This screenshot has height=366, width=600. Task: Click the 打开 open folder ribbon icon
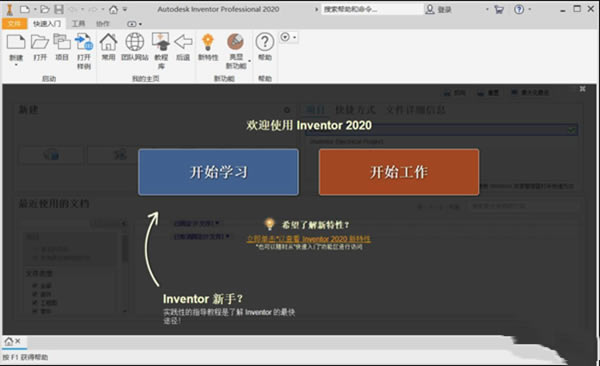click(40, 42)
